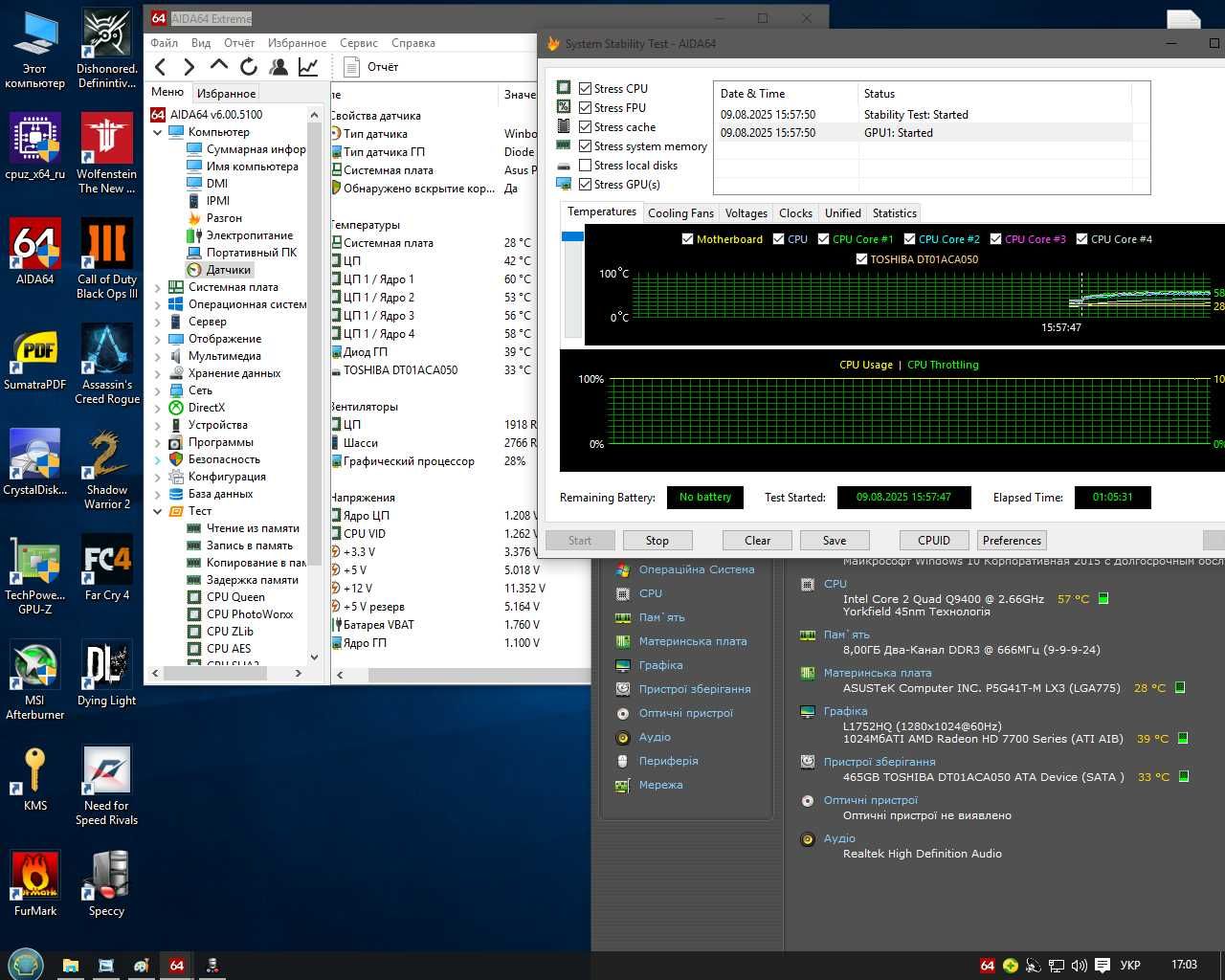This screenshot has height=980, width=1225.
Task: Expand the База данных tree node
Action: point(158,494)
